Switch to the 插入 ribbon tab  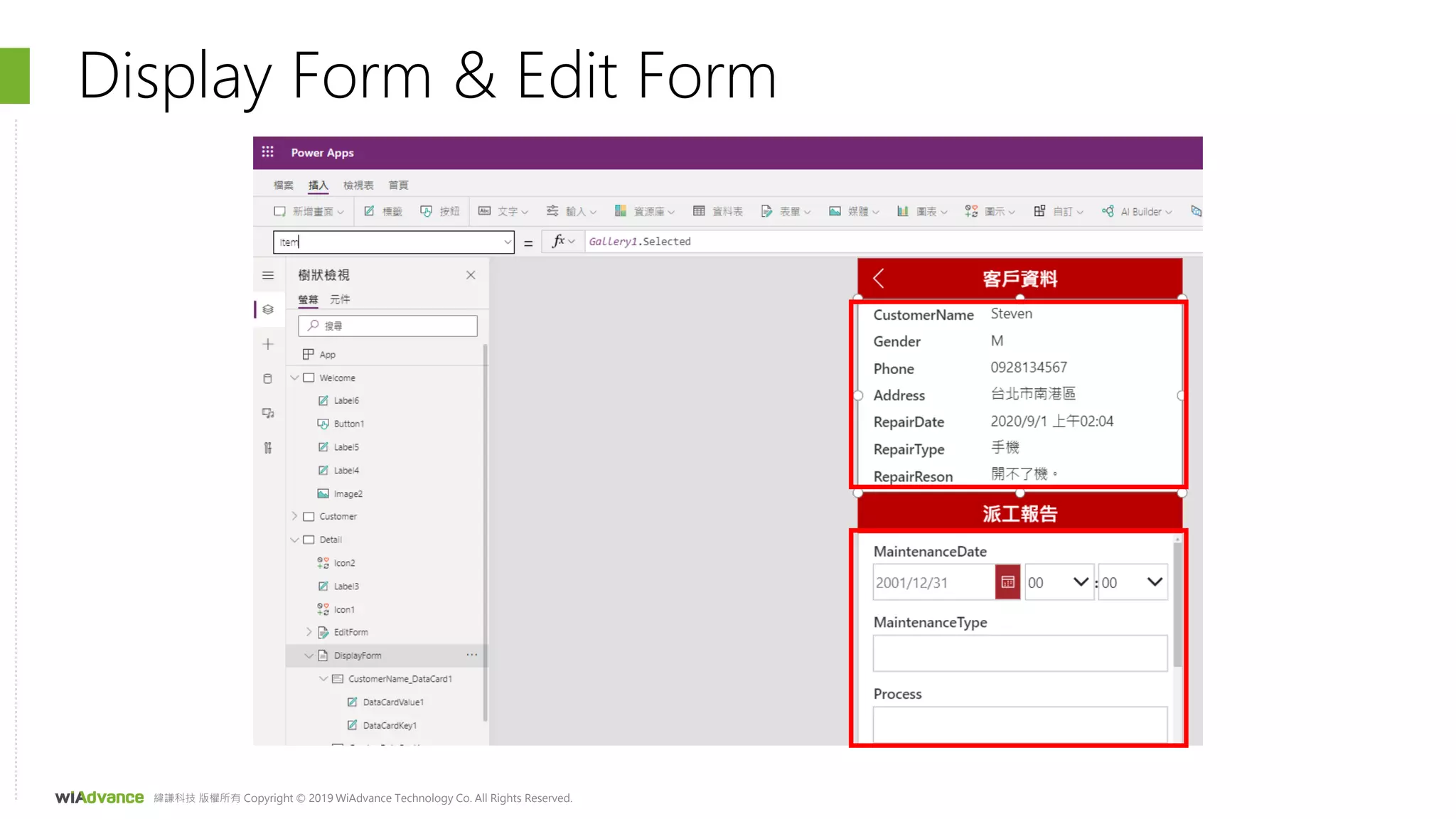pyautogui.click(x=318, y=185)
